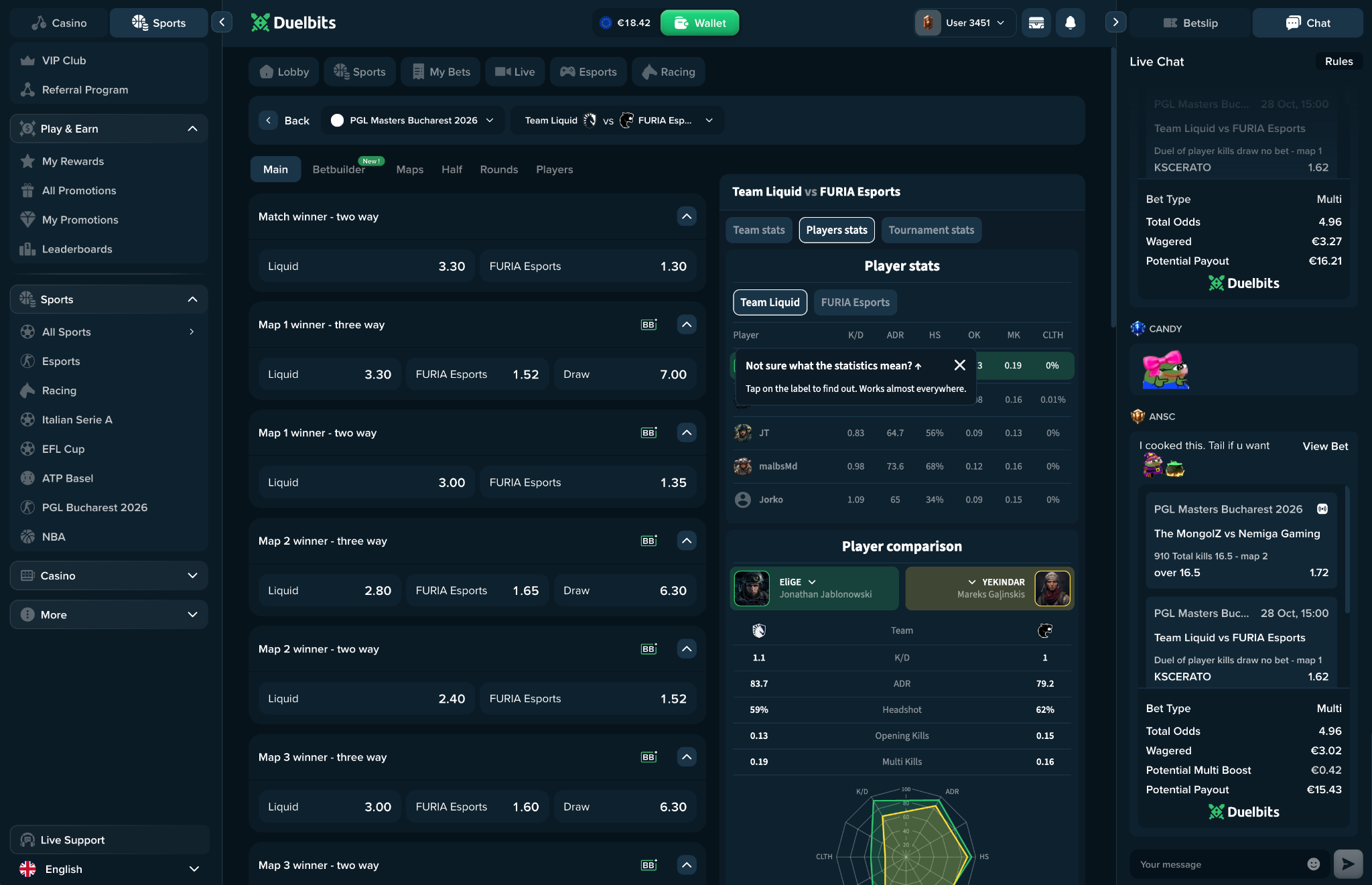Open the rewards chest icon in header
This screenshot has height=885, width=1372.
[1036, 23]
